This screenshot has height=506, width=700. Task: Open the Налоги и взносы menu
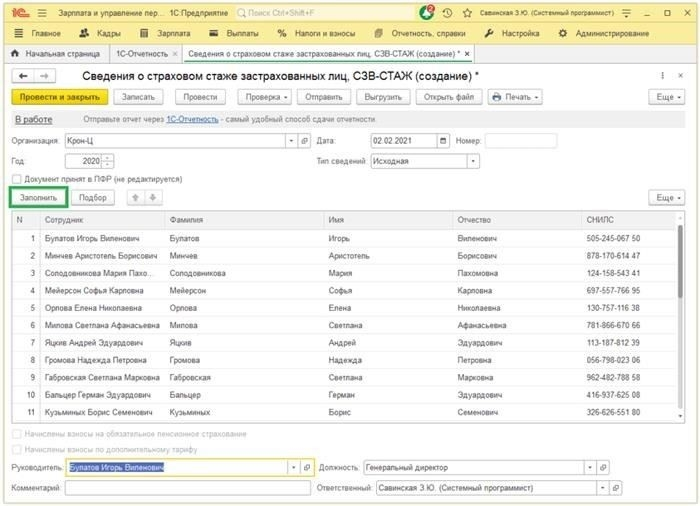click(x=316, y=33)
